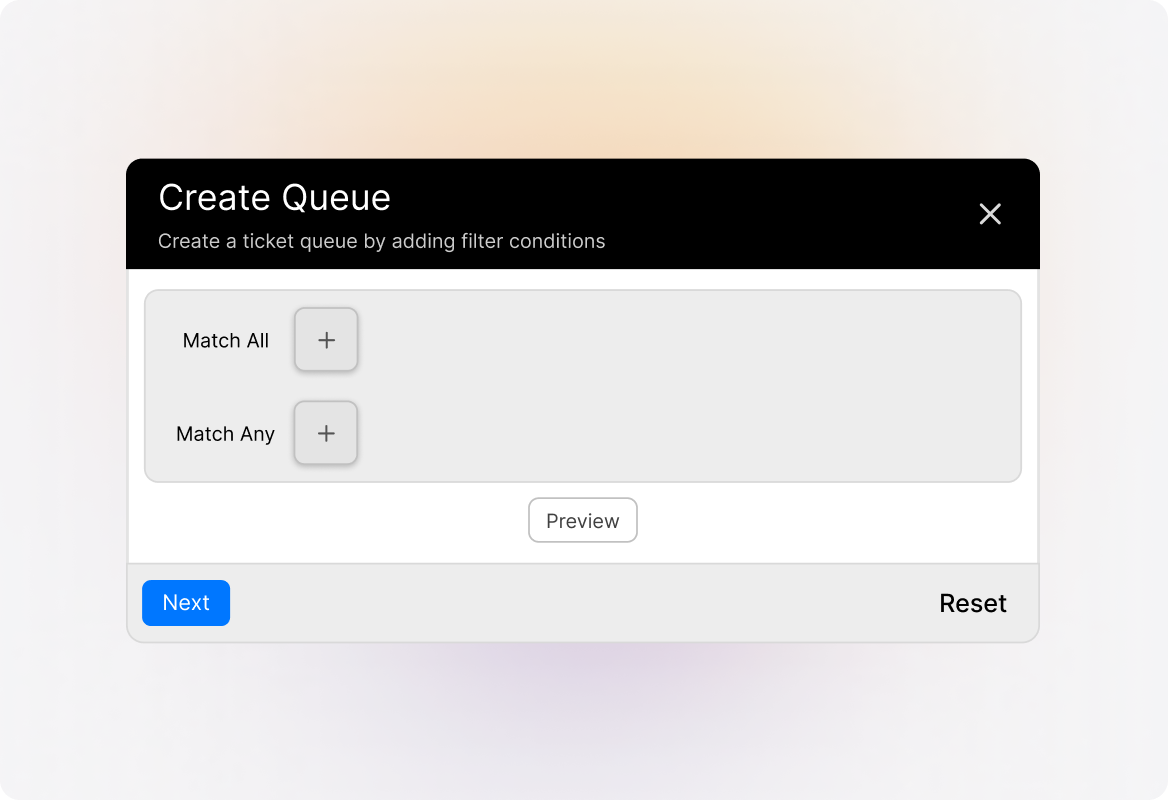
Task: Select the Match All add-condition button
Action: coord(325,340)
